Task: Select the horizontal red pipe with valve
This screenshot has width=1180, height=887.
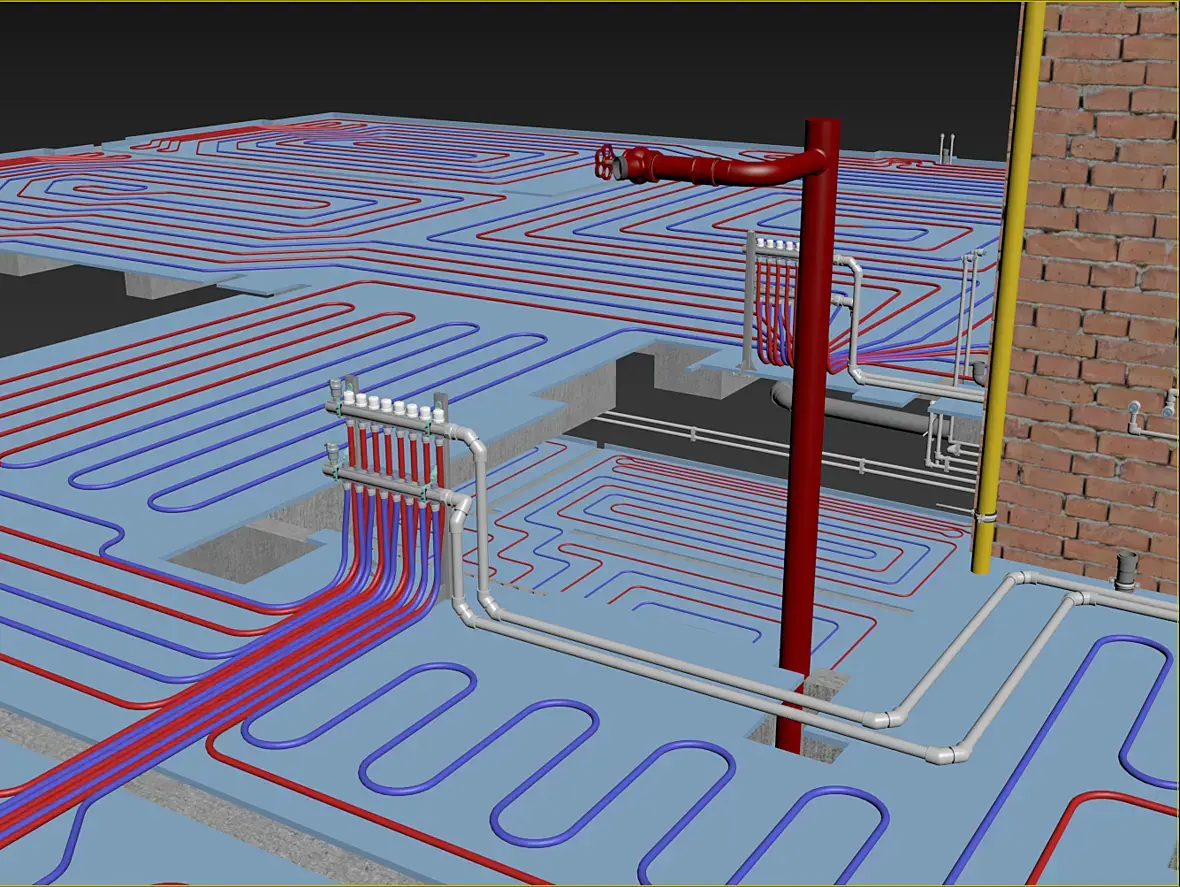Action: coord(715,166)
